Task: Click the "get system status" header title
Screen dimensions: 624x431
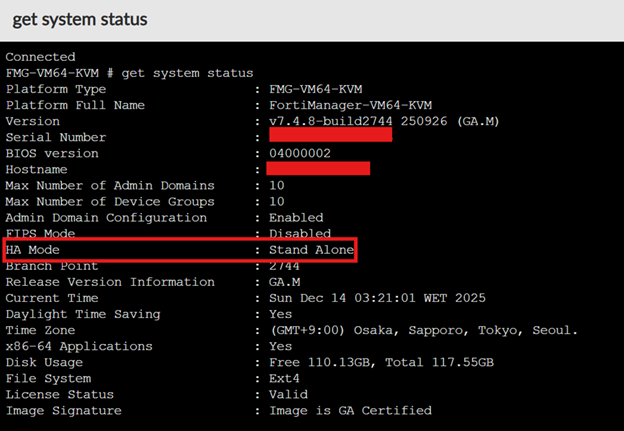Action: (80, 19)
